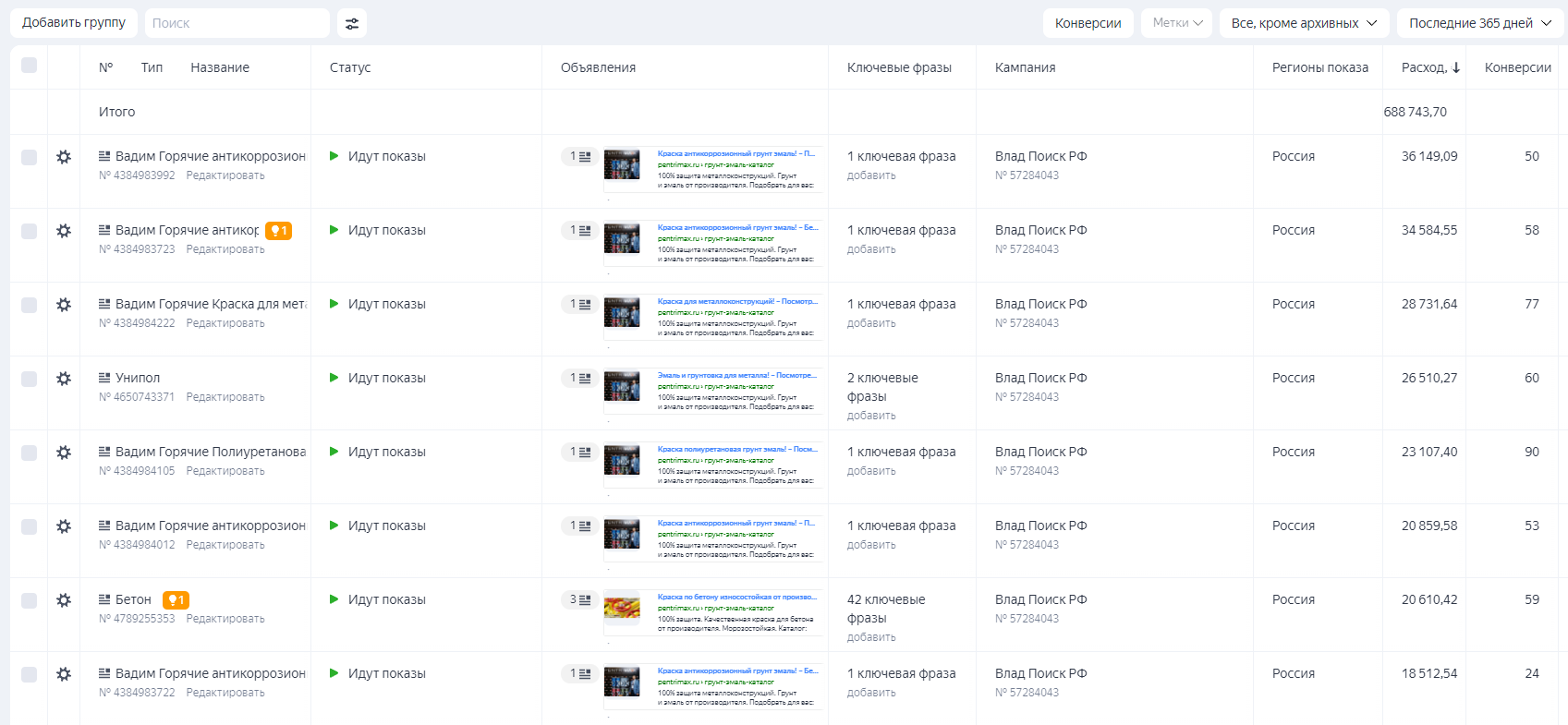Open gear settings for the Бетон group
Screen dimensions: 1568x725
click(64, 600)
